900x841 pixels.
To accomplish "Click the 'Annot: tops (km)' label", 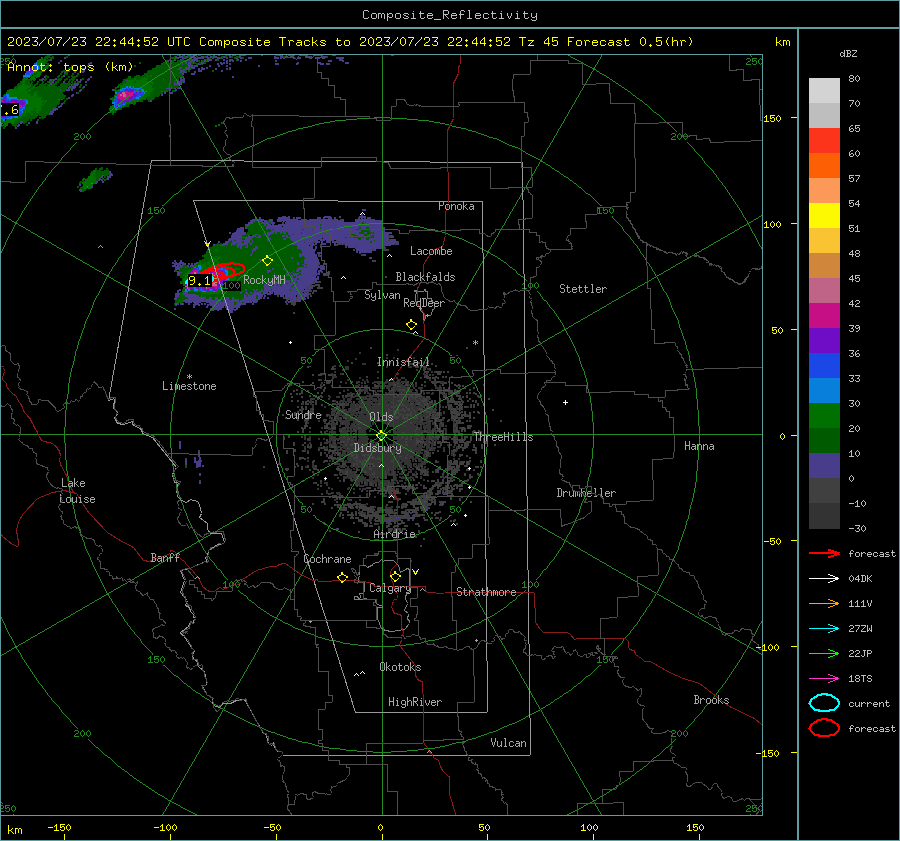I will pyautogui.click(x=70, y=67).
